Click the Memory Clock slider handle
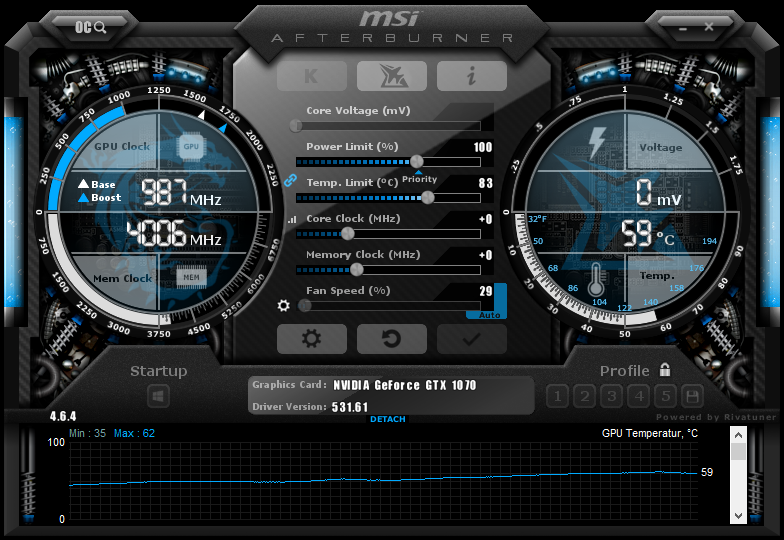Screen dimensions: 784x540 point(356,270)
